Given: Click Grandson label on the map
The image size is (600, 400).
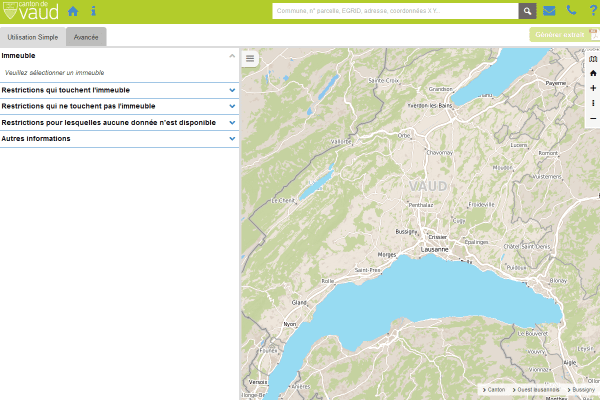Looking at the screenshot, I should (x=440, y=89).
